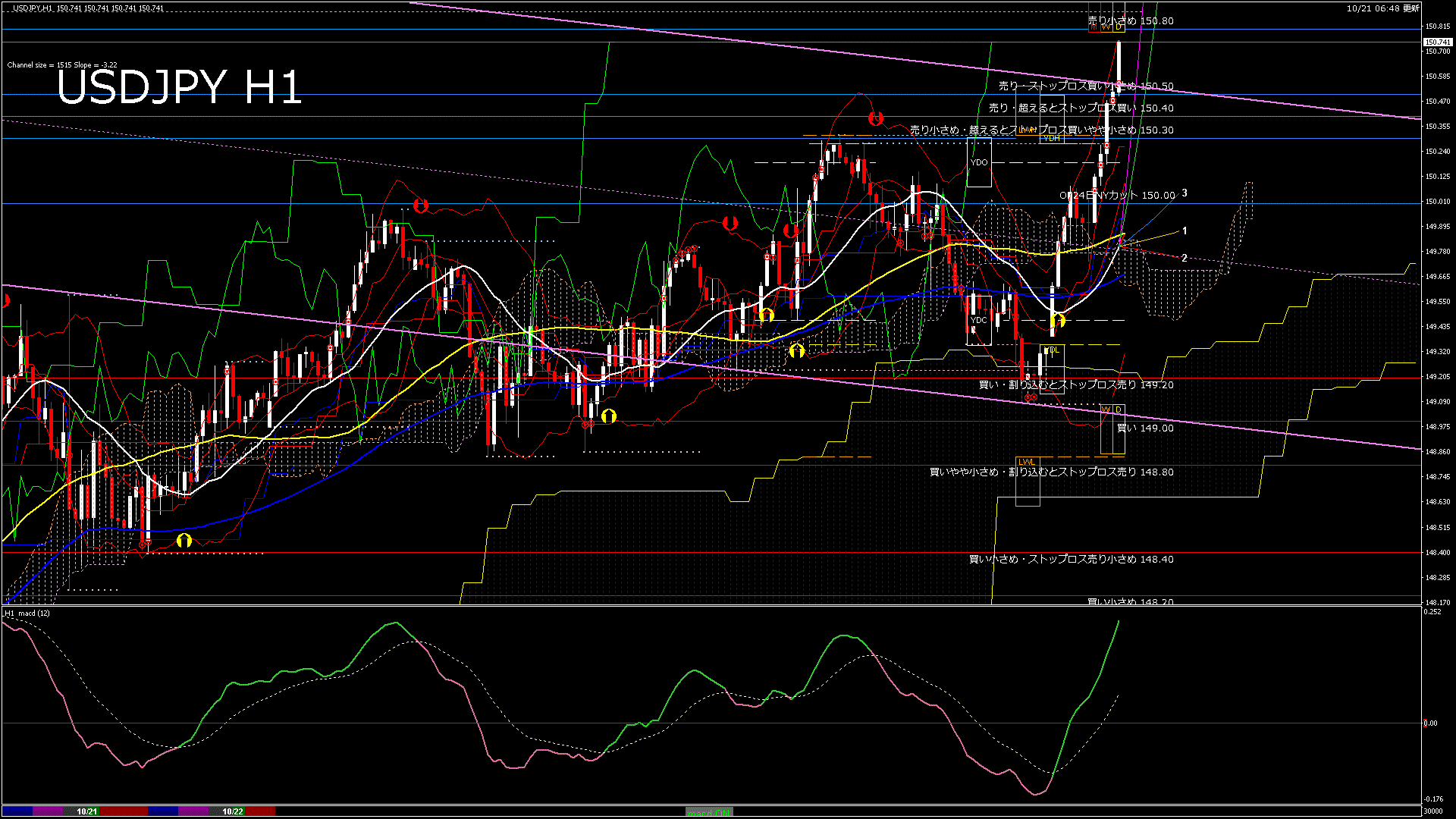1456x819 pixels.
Task: Click the 10/21 06:48 更新 timestamp
Action: click(1382, 8)
